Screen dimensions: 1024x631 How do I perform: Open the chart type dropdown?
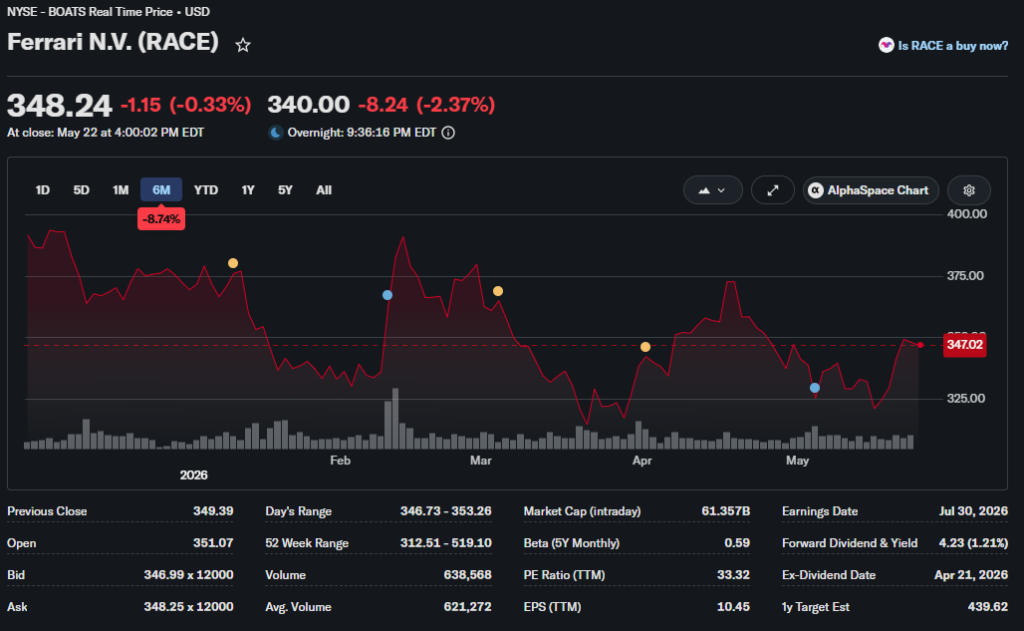tap(712, 190)
